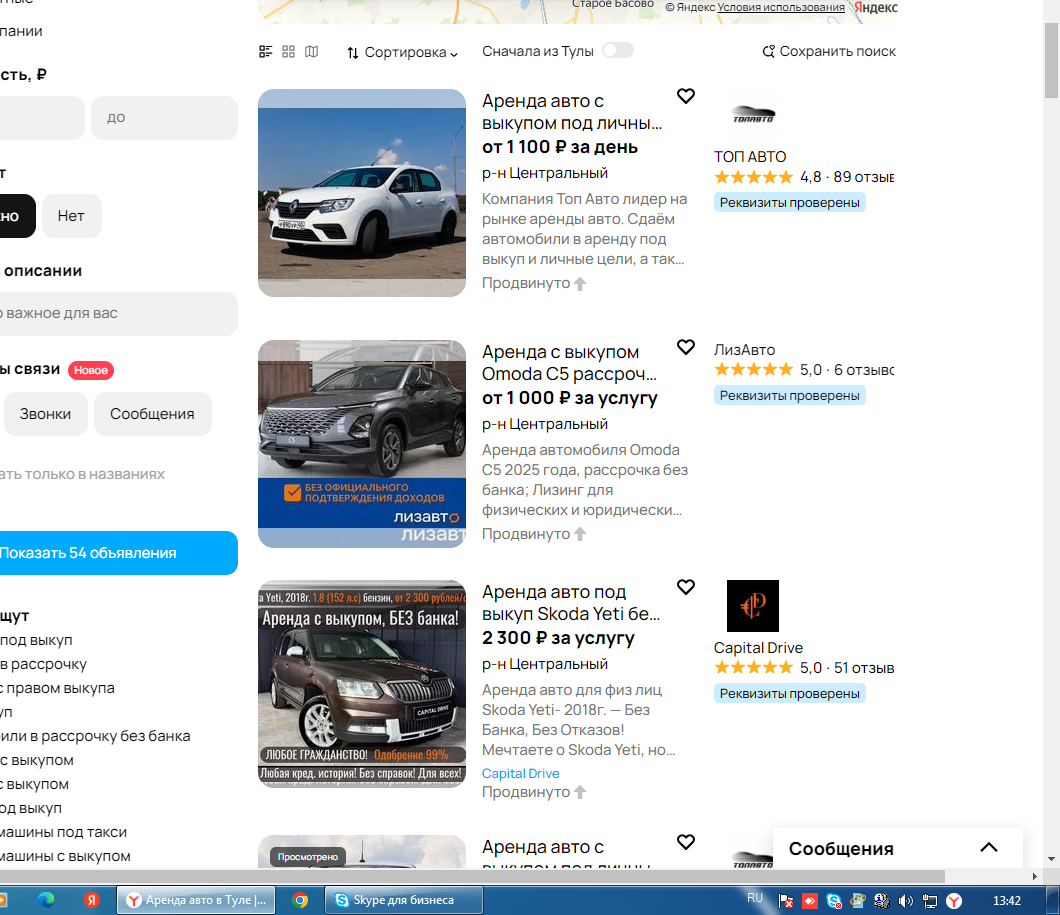Click Продвинуто arrow icon in Skoda Yeti listing
The width and height of the screenshot is (1060, 915).
coord(580,793)
